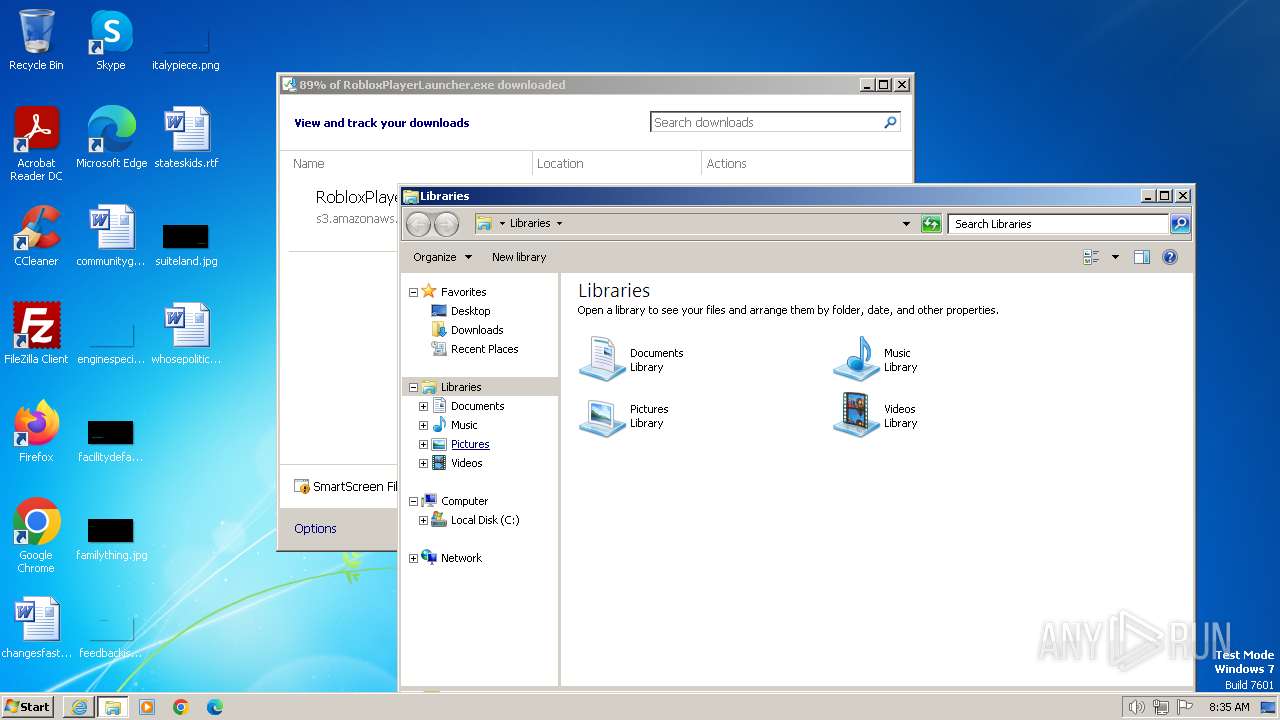Click the Forward navigation arrow in Libraries
The image size is (1280, 720).
pos(446,224)
